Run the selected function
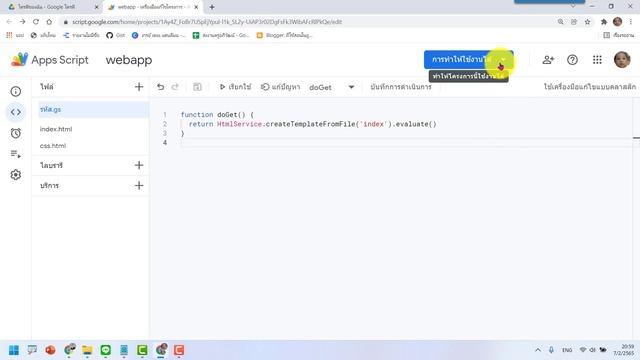The width and height of the screenshot is (640, 360). 235,87
